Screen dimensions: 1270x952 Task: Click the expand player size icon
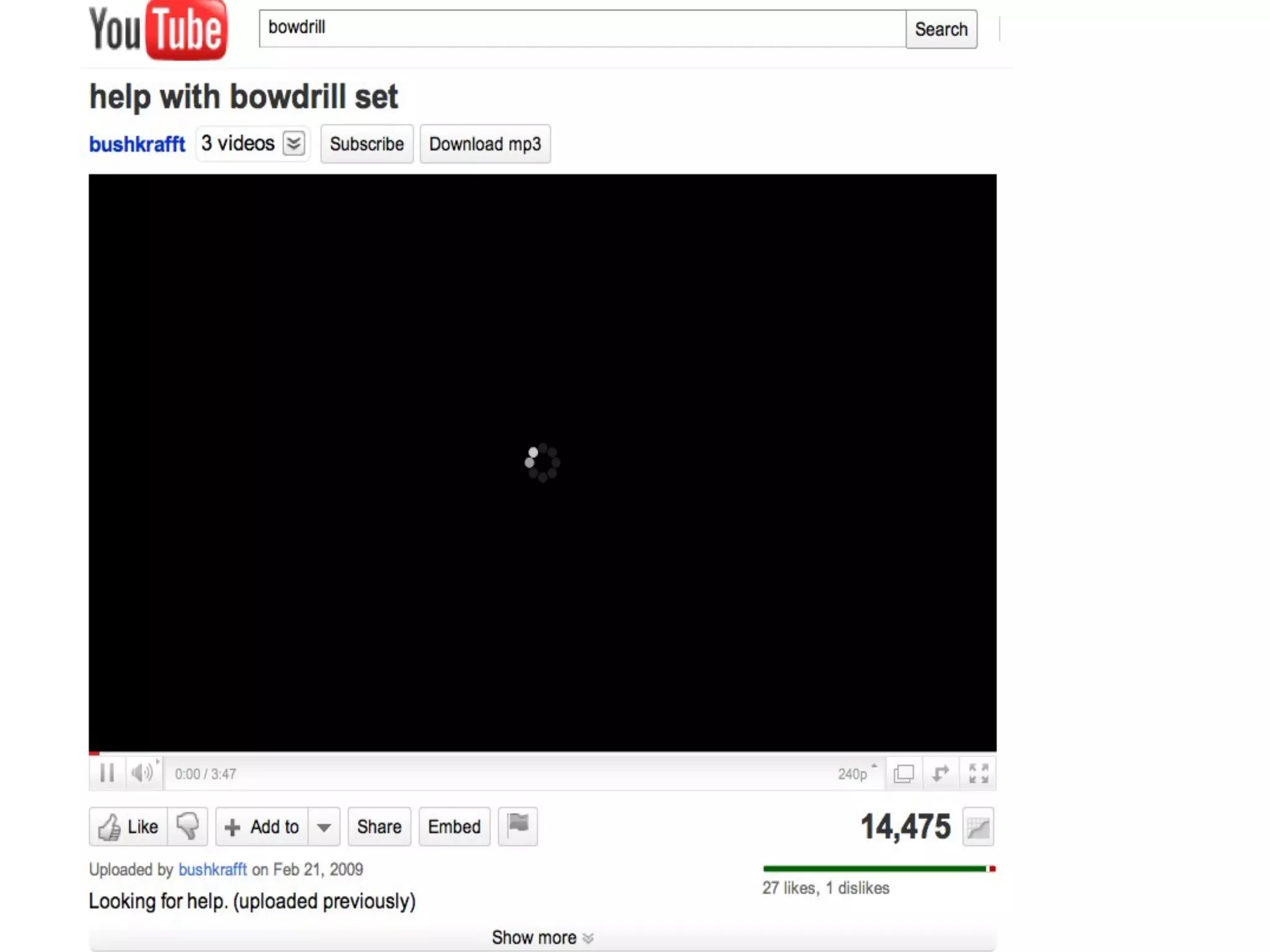941,773
